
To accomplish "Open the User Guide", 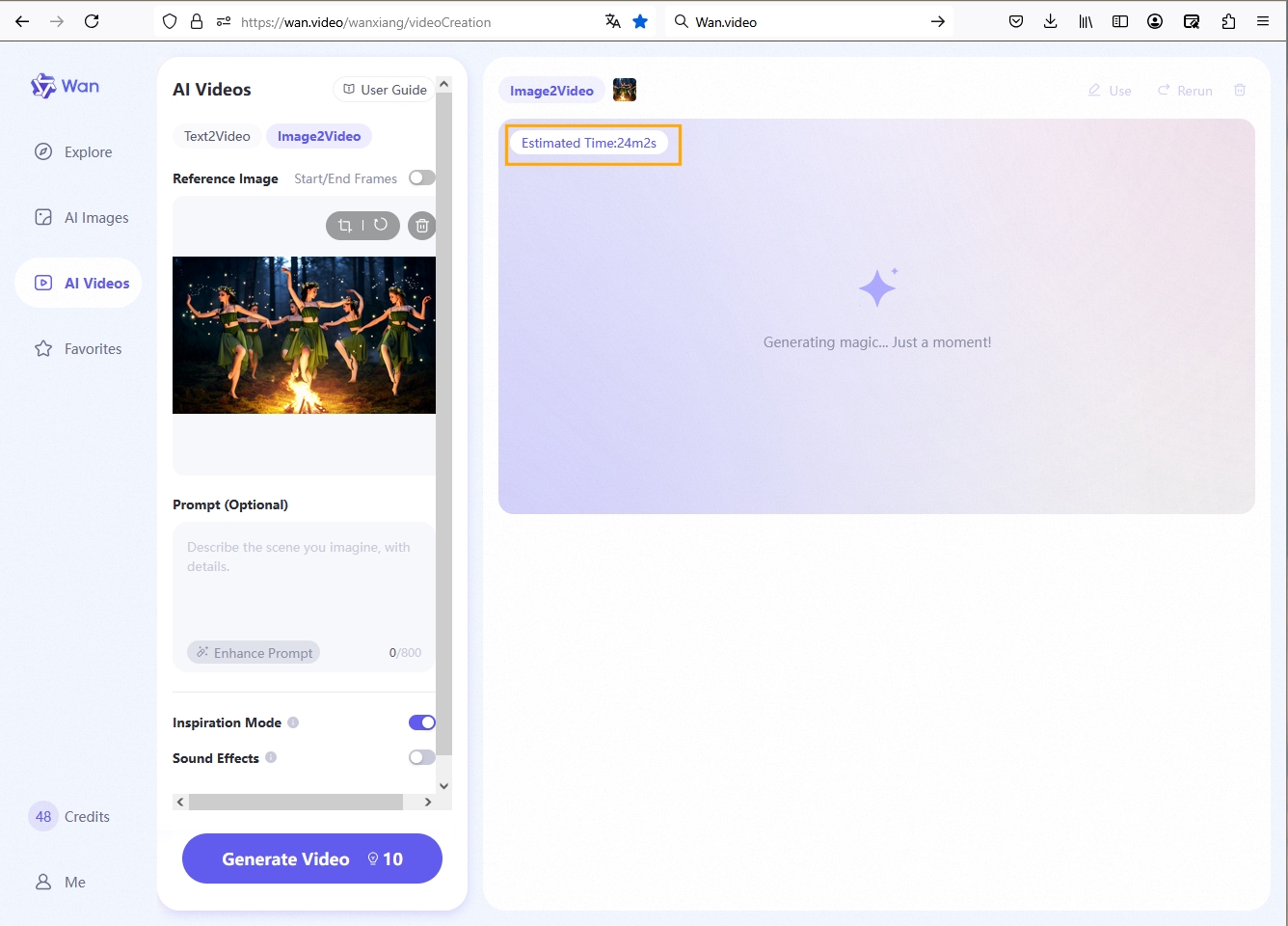I will 385,90.
